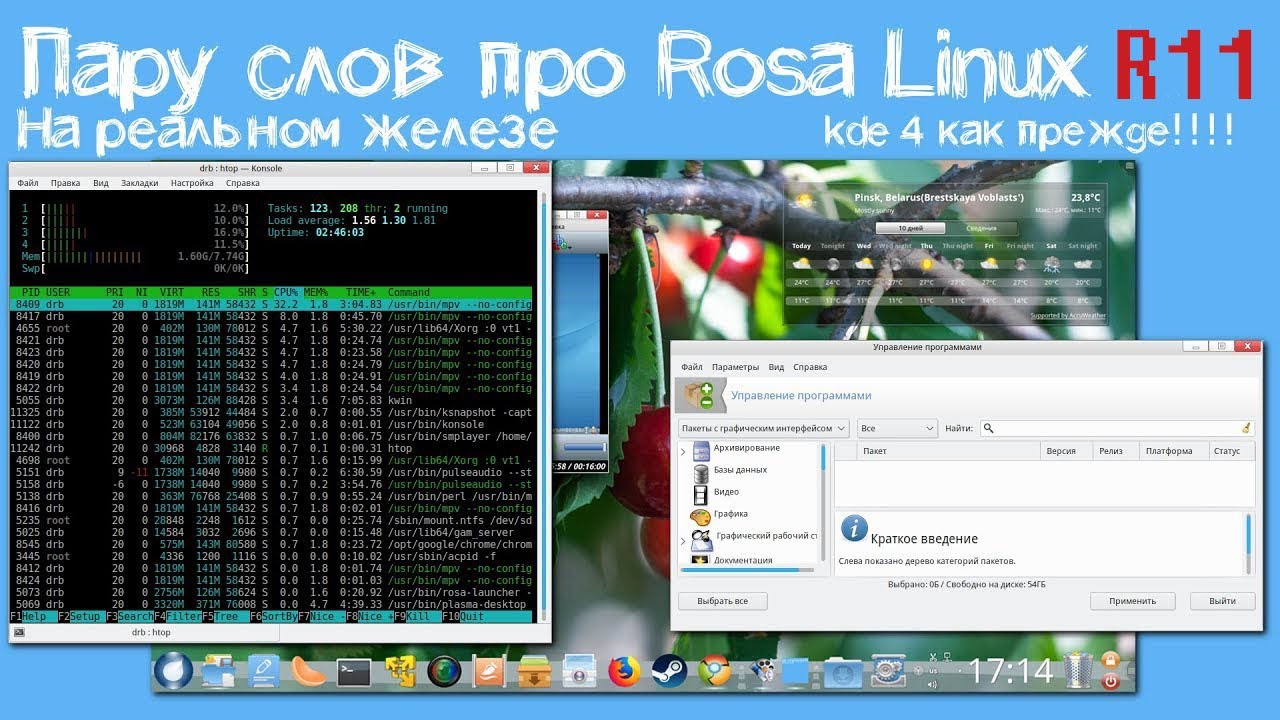Click the blue info icon near Краткое введение
The image size is (1280, 720).
[x=853, y=528]
